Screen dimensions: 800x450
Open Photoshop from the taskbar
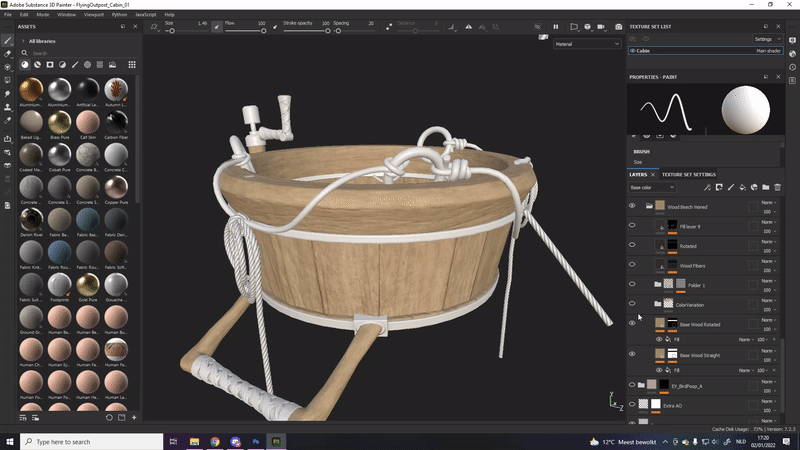click(x=256, y=441)
